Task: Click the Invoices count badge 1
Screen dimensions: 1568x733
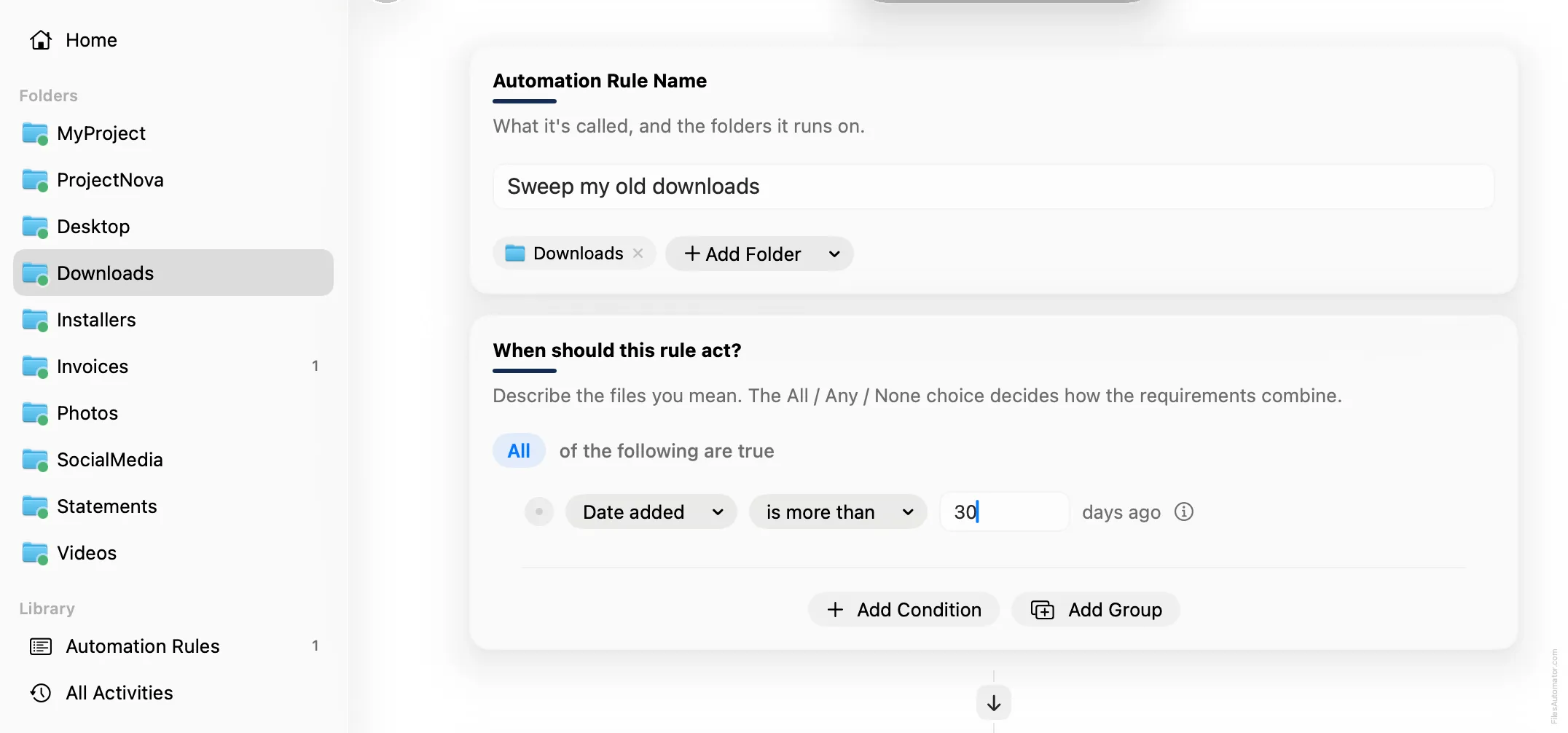Action: 315,366
